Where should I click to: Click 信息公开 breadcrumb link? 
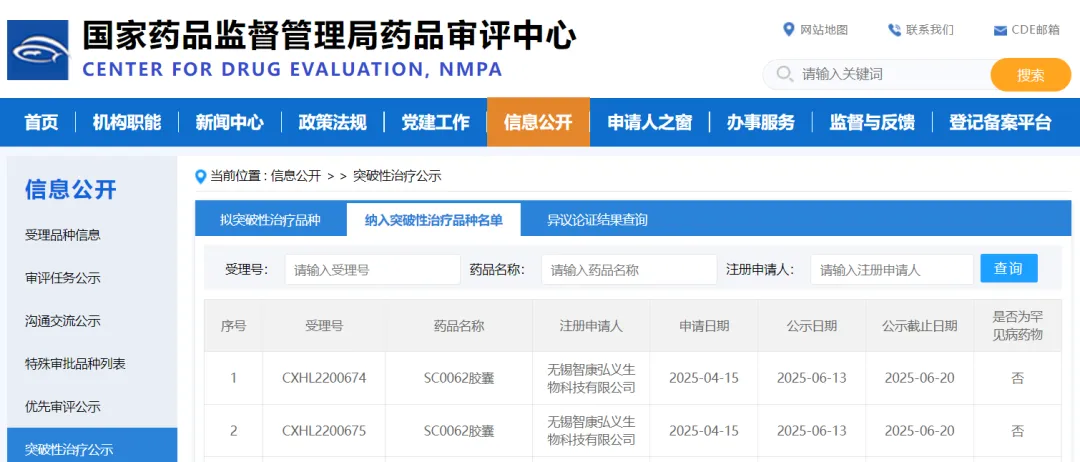point(296,176)
